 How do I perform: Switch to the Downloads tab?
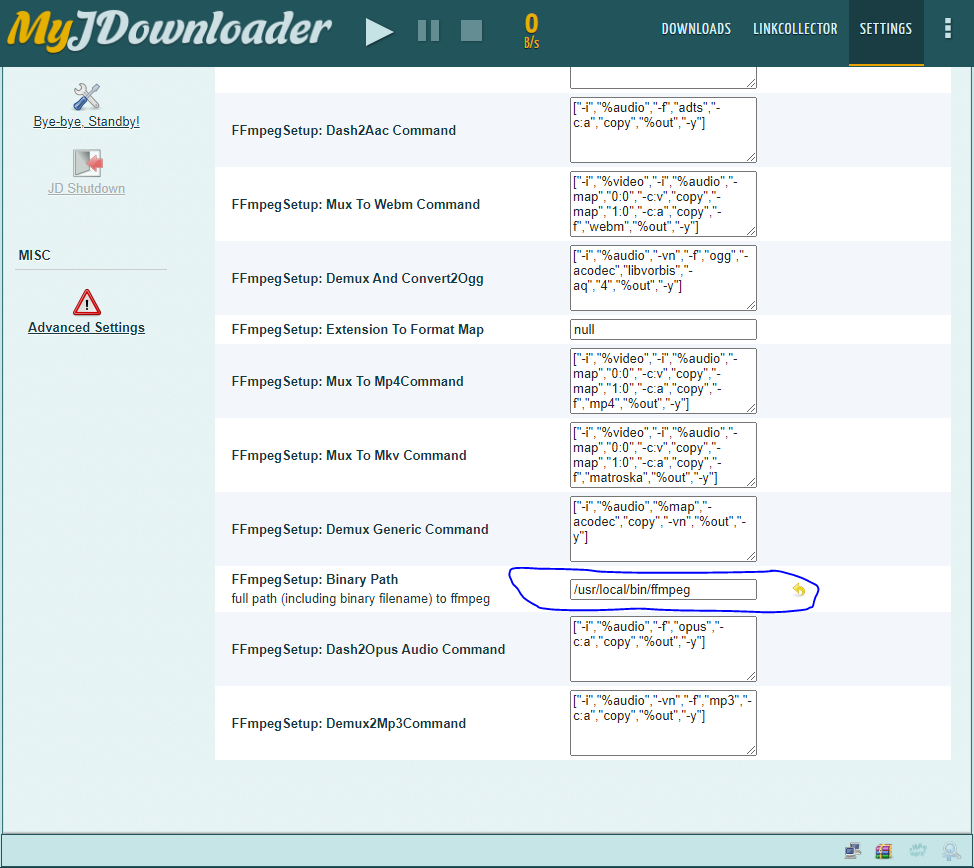(x=696, y=29)
